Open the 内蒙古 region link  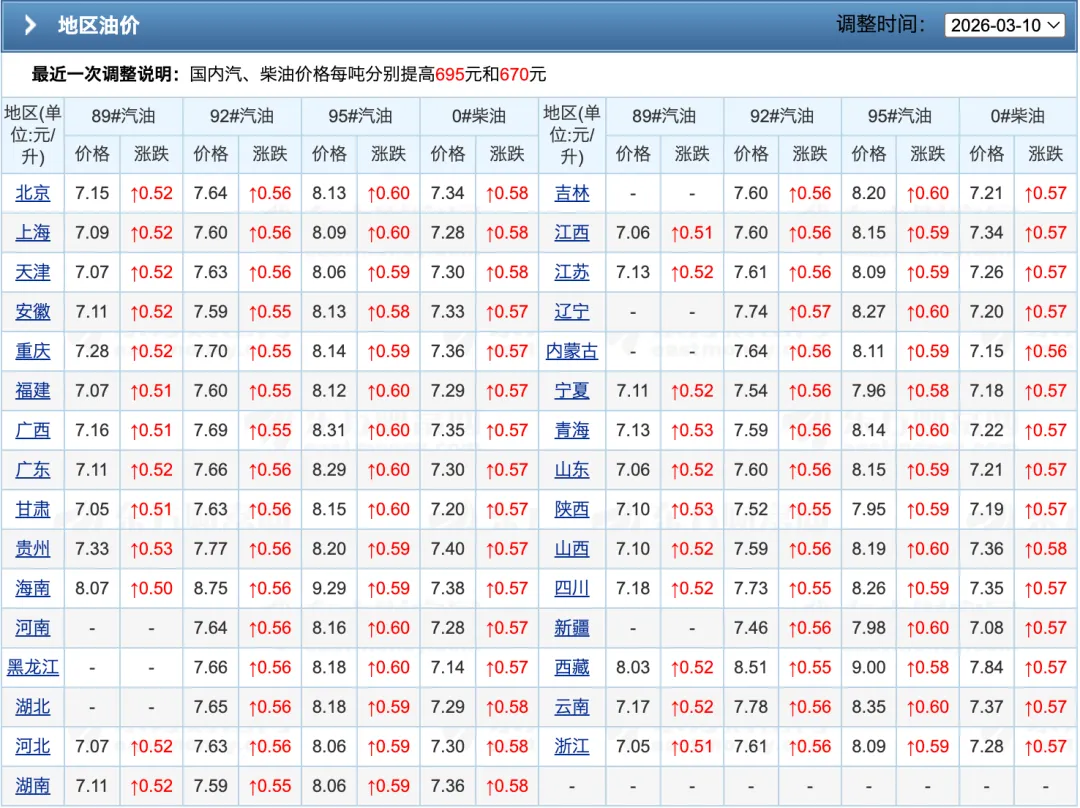[572, 351]
